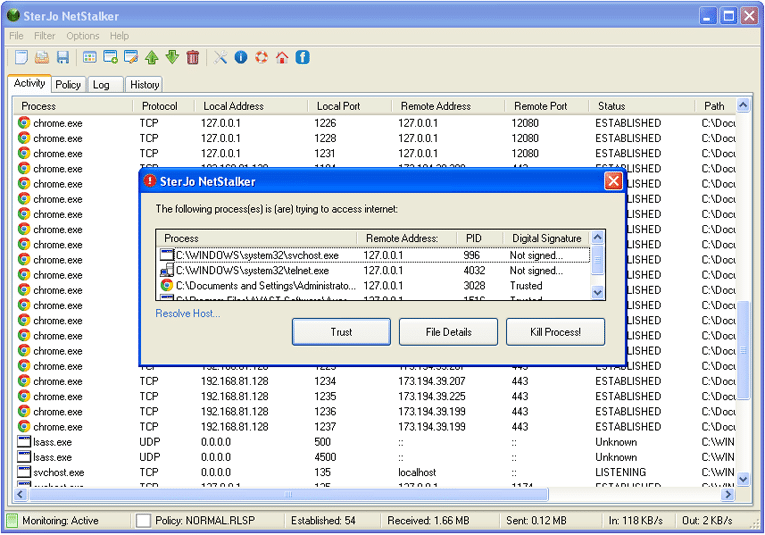The image size is (765, 535).
Task: Open the Filter menu
Action: [45, 36]
